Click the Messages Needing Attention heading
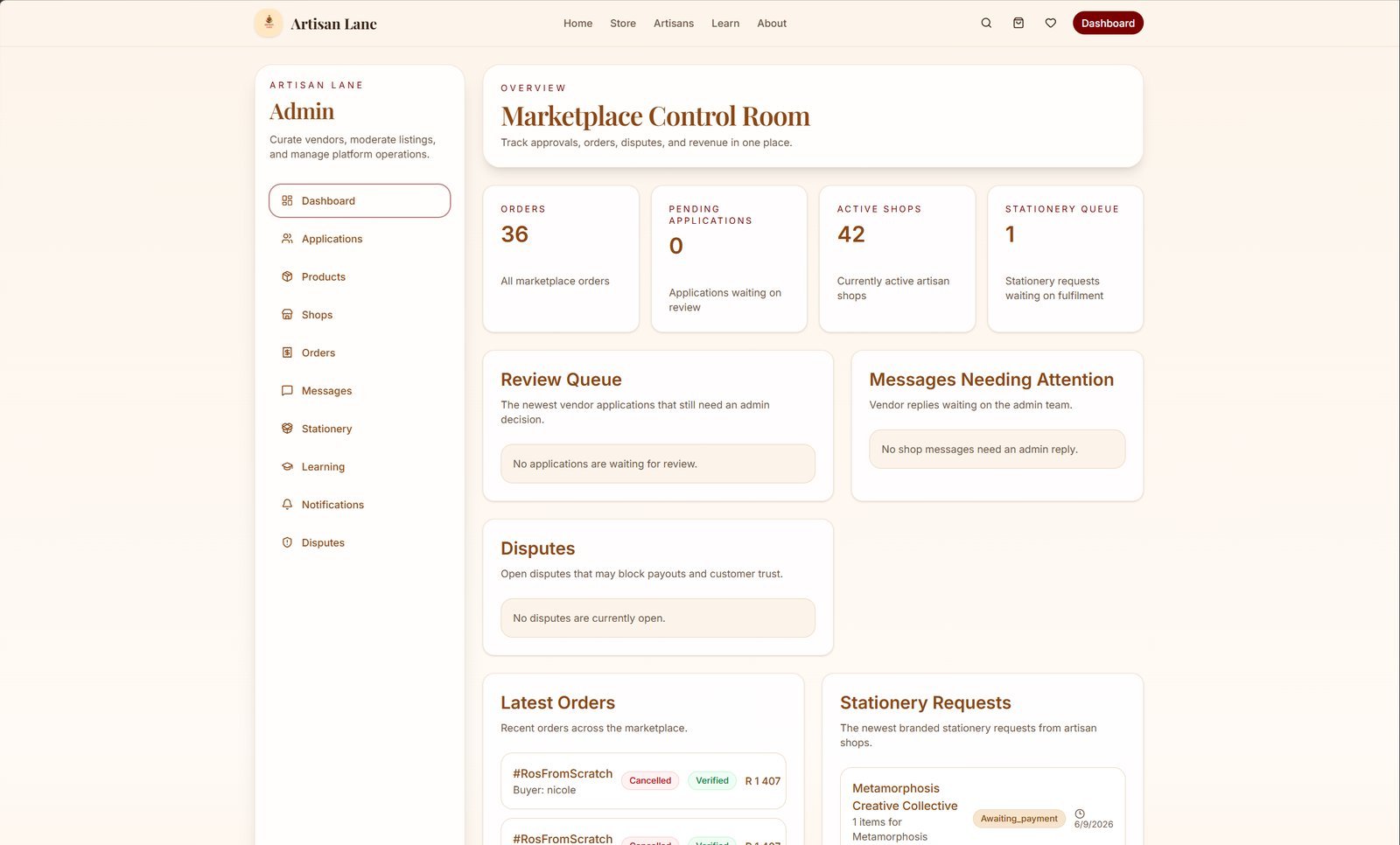 coord(991,380)
